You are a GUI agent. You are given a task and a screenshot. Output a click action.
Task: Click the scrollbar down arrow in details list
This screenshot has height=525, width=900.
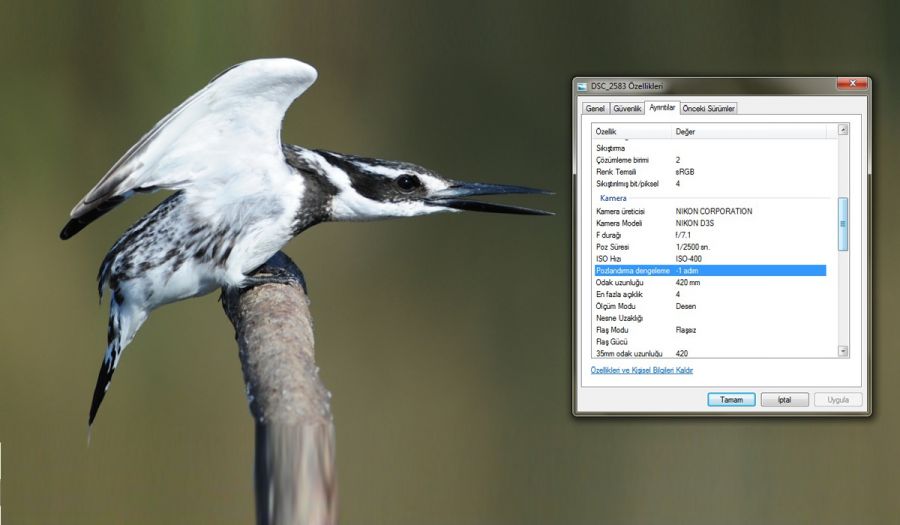[x=843, y=351]
